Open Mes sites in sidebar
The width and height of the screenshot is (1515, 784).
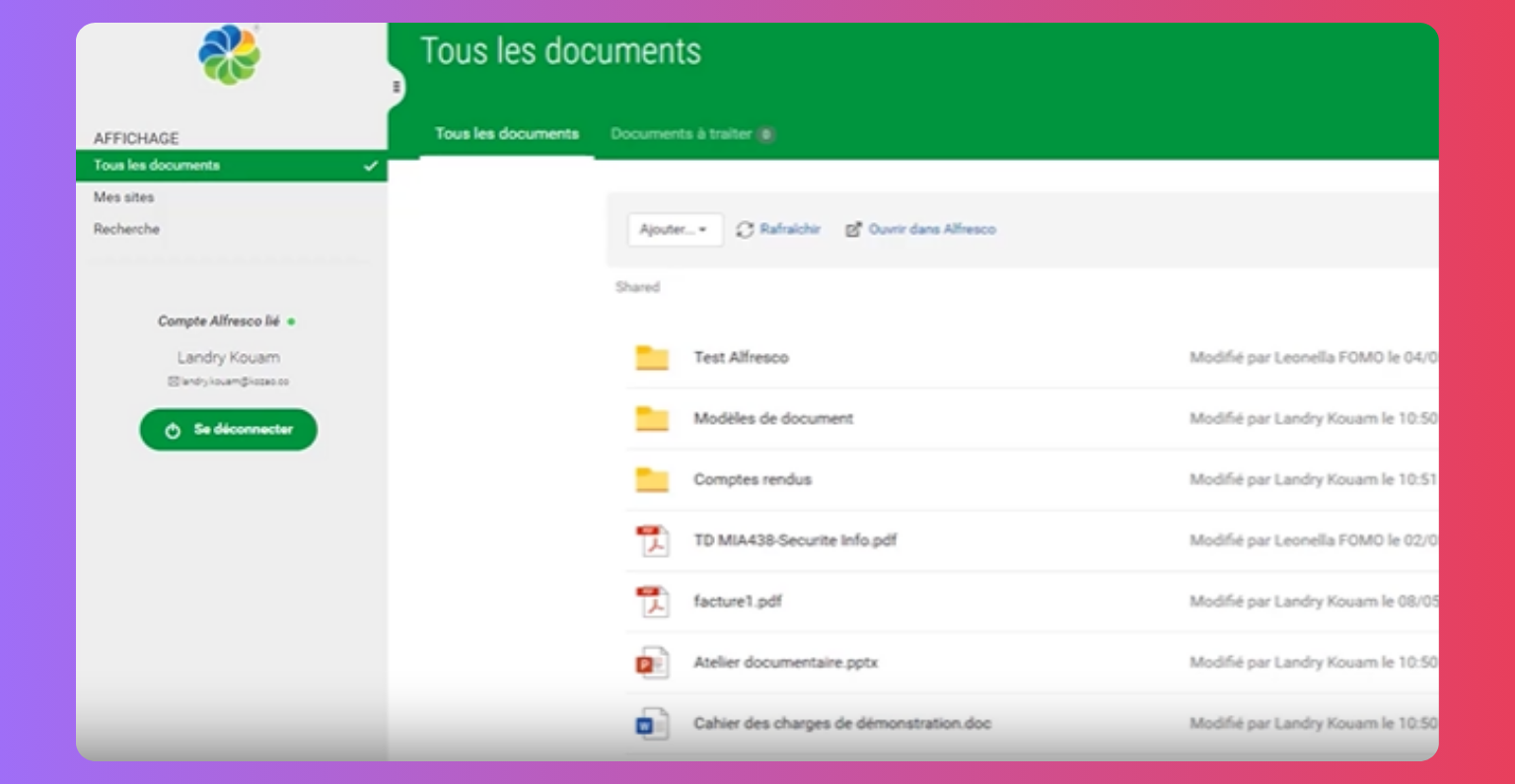(123, 197)
